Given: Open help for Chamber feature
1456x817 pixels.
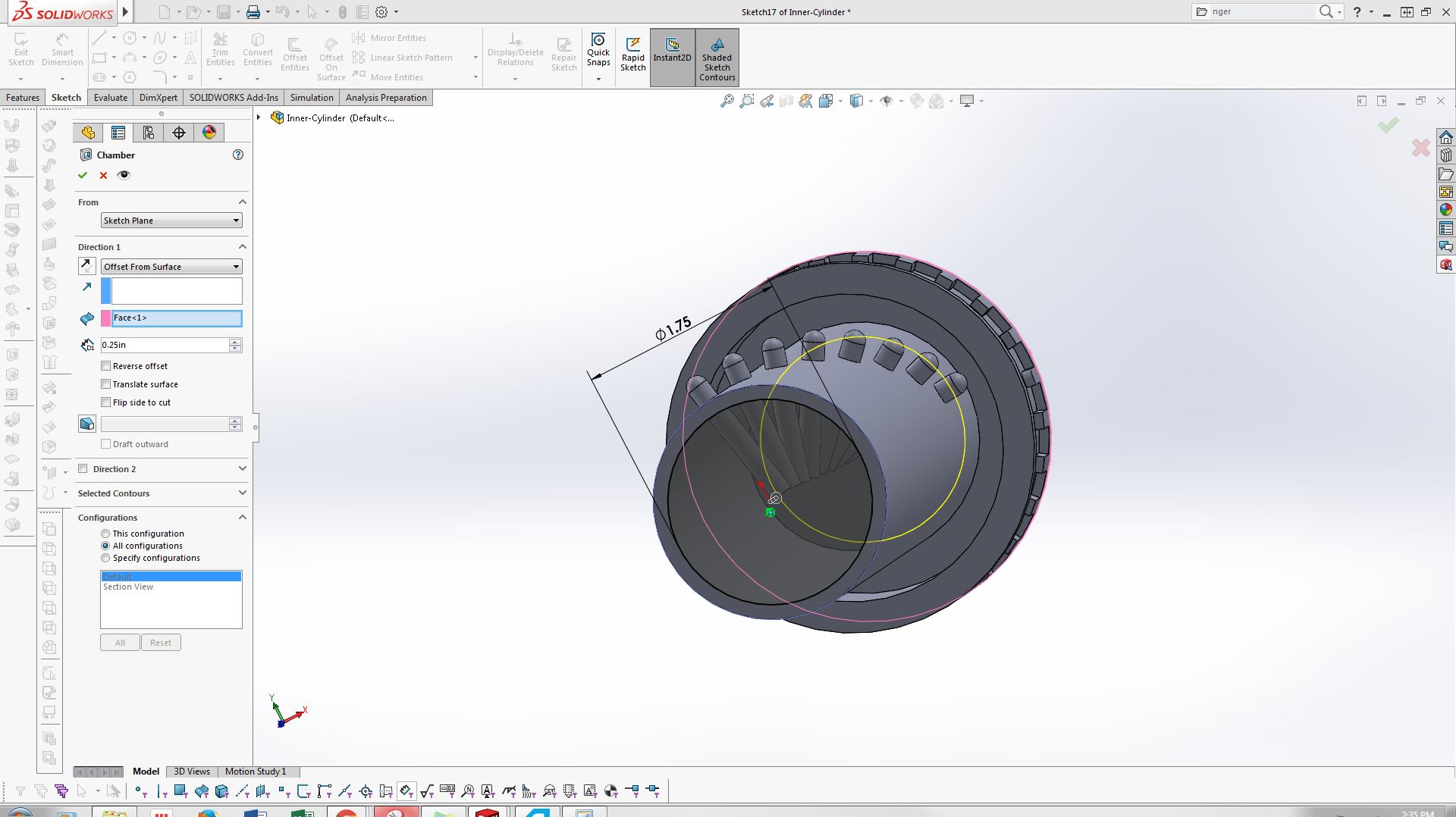Looking at the screenshot, I should tap(238, 155).
